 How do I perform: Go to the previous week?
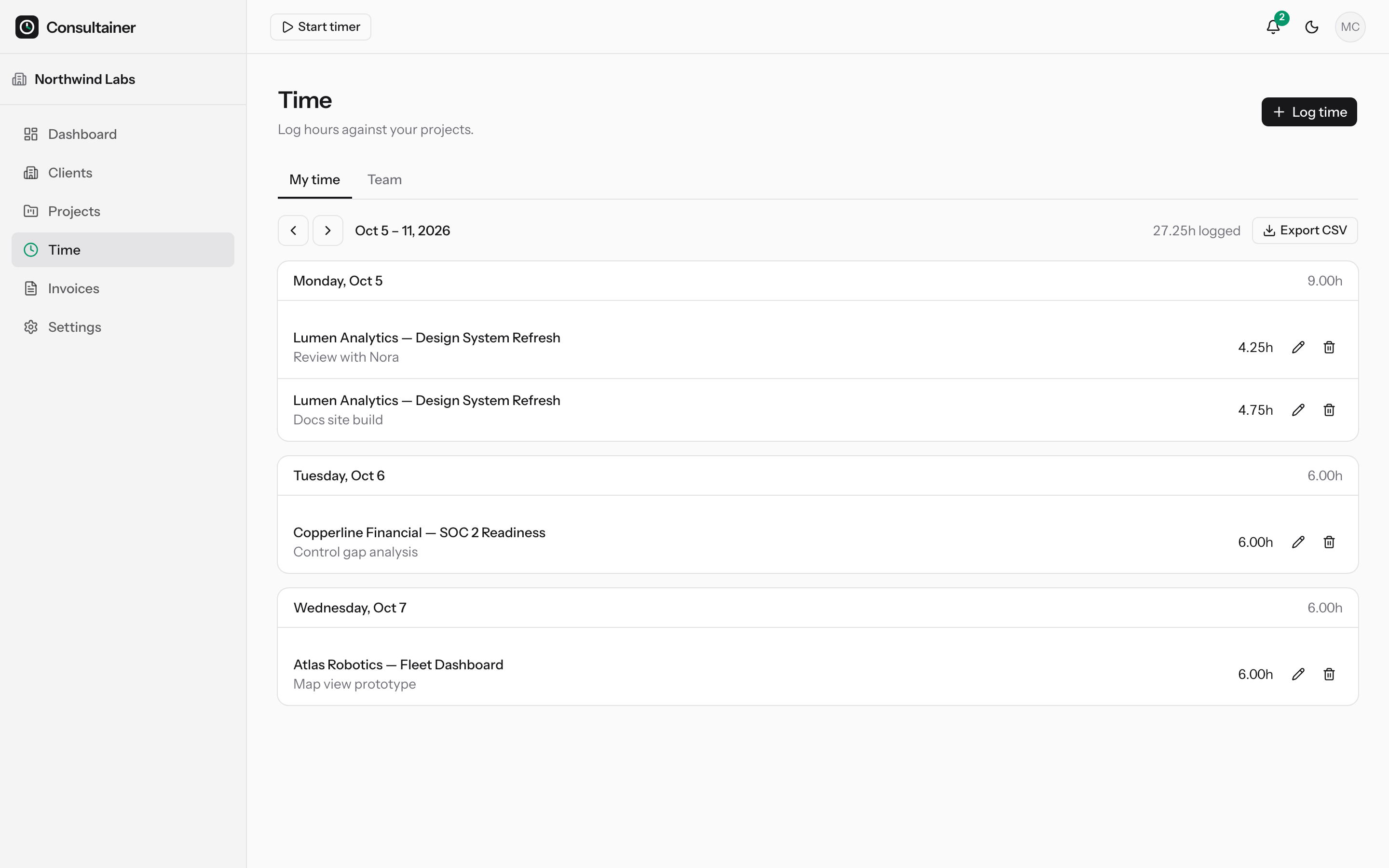point(293,231)
